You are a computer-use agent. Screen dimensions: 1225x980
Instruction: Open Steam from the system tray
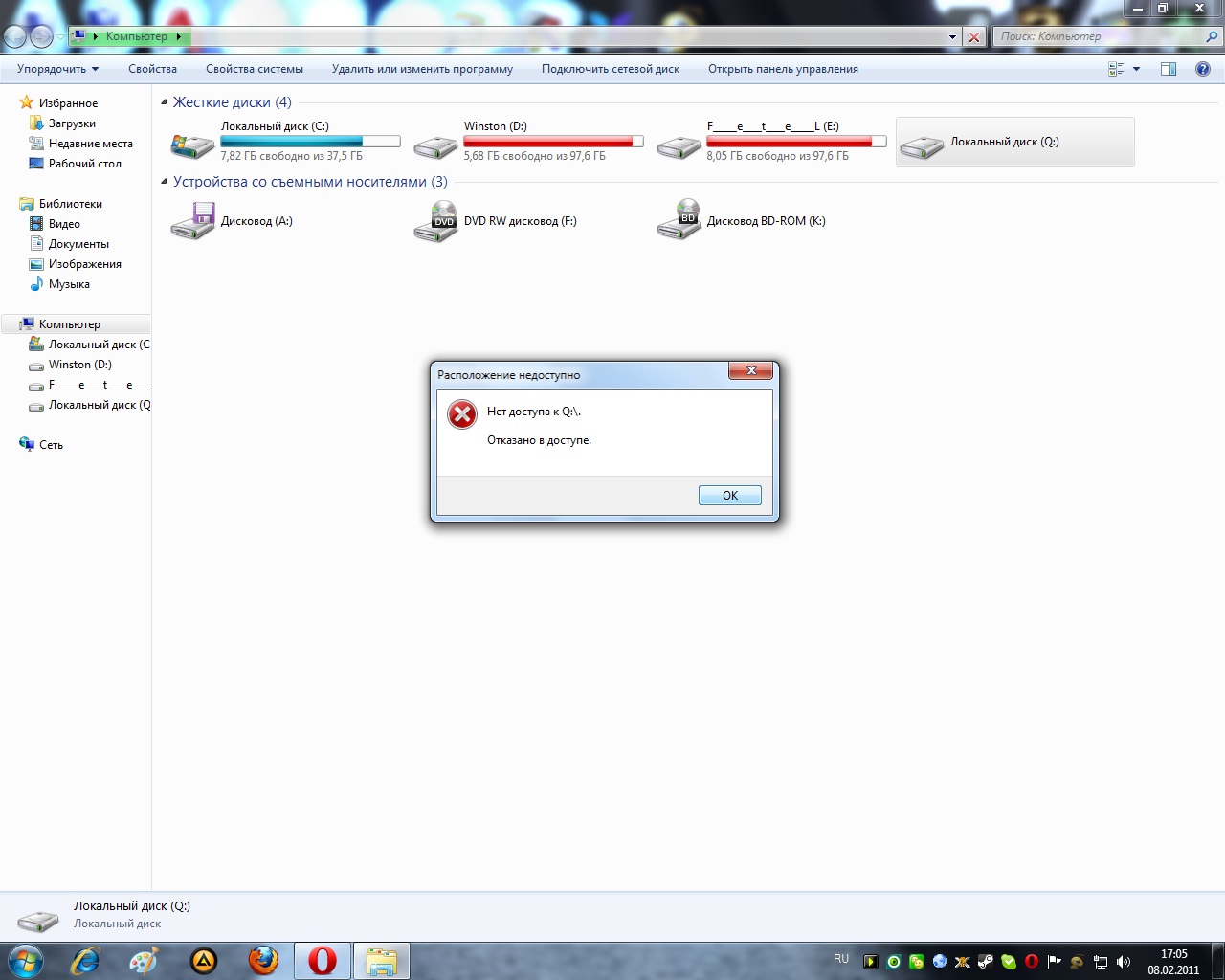[x=986, y=962]
